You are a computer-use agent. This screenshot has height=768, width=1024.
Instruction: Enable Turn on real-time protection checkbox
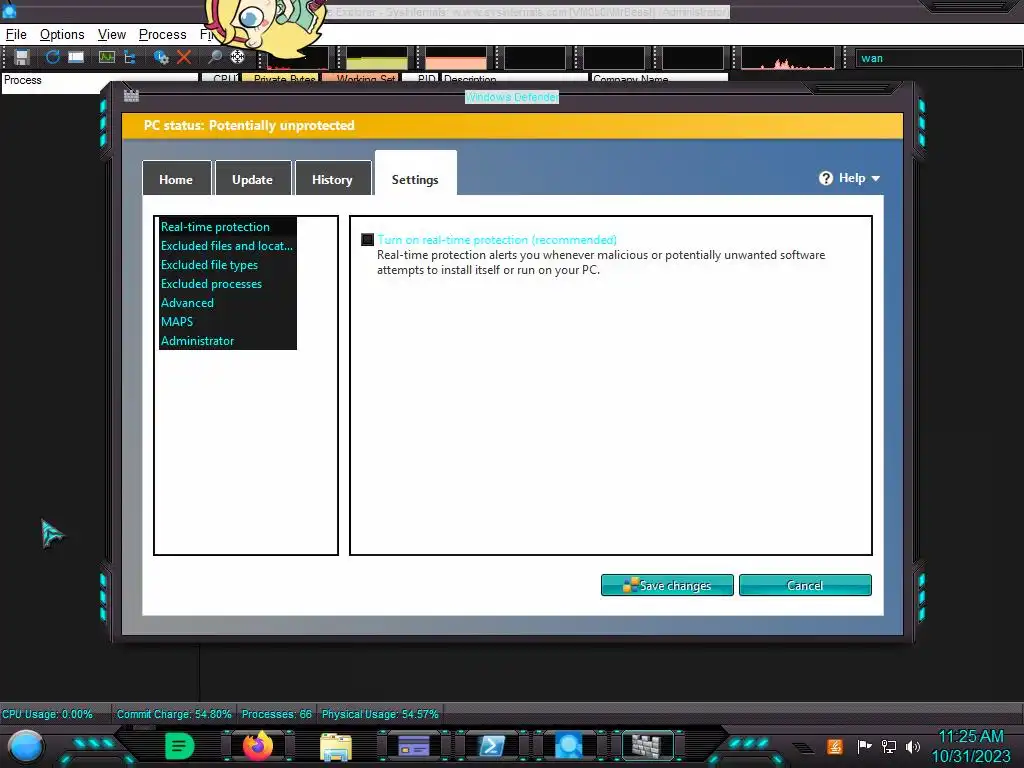pyautogui.click(x=368, y=240)
